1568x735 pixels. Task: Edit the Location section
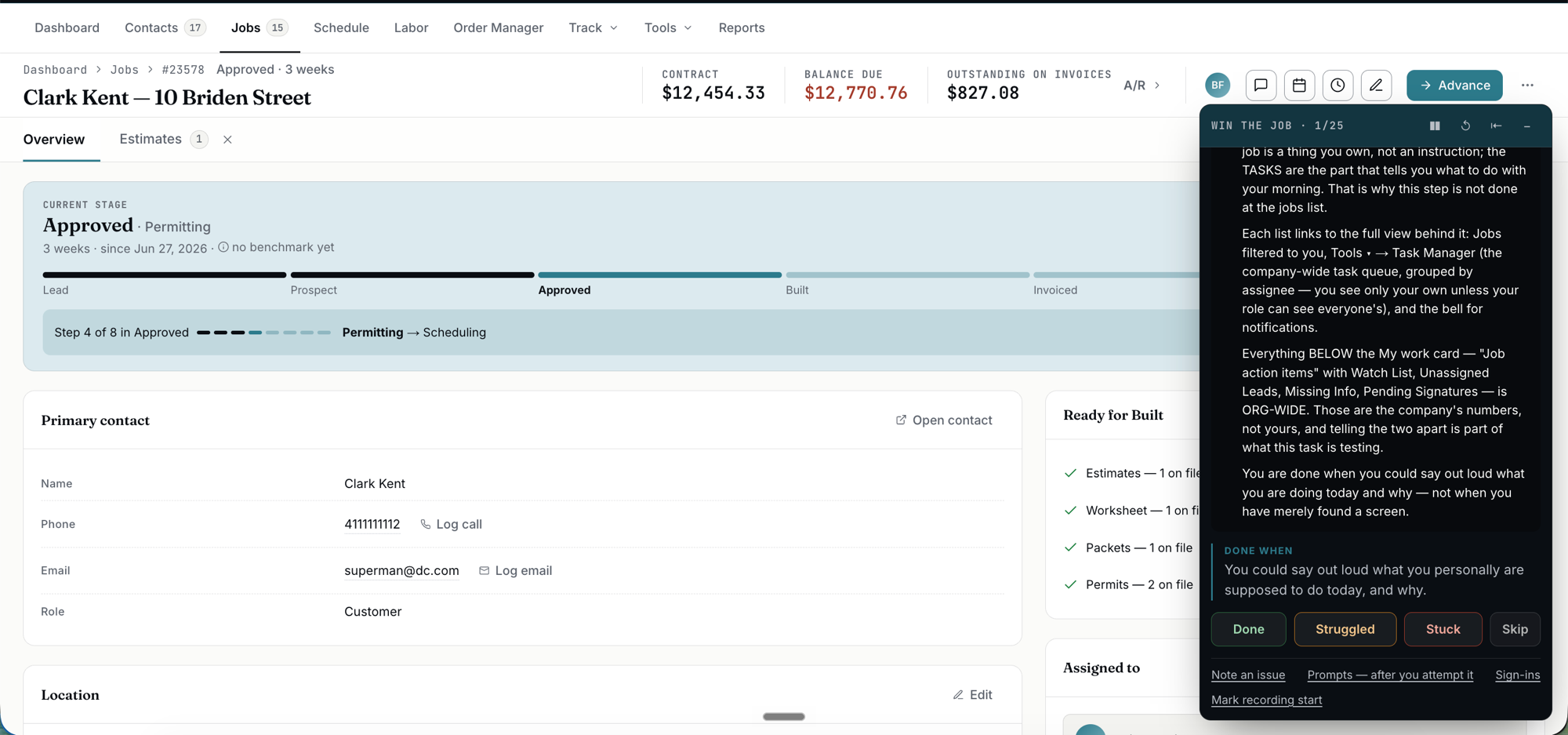pyautogui.click(x=972, y=695)
